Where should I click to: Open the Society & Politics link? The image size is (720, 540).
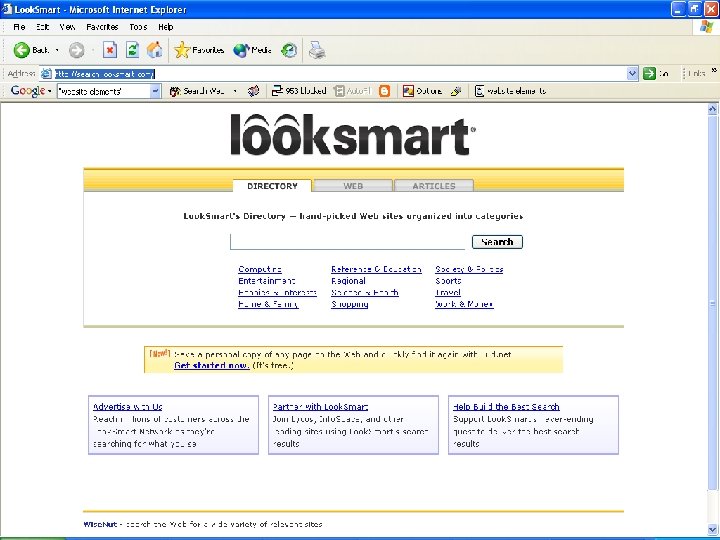point(469,269)
